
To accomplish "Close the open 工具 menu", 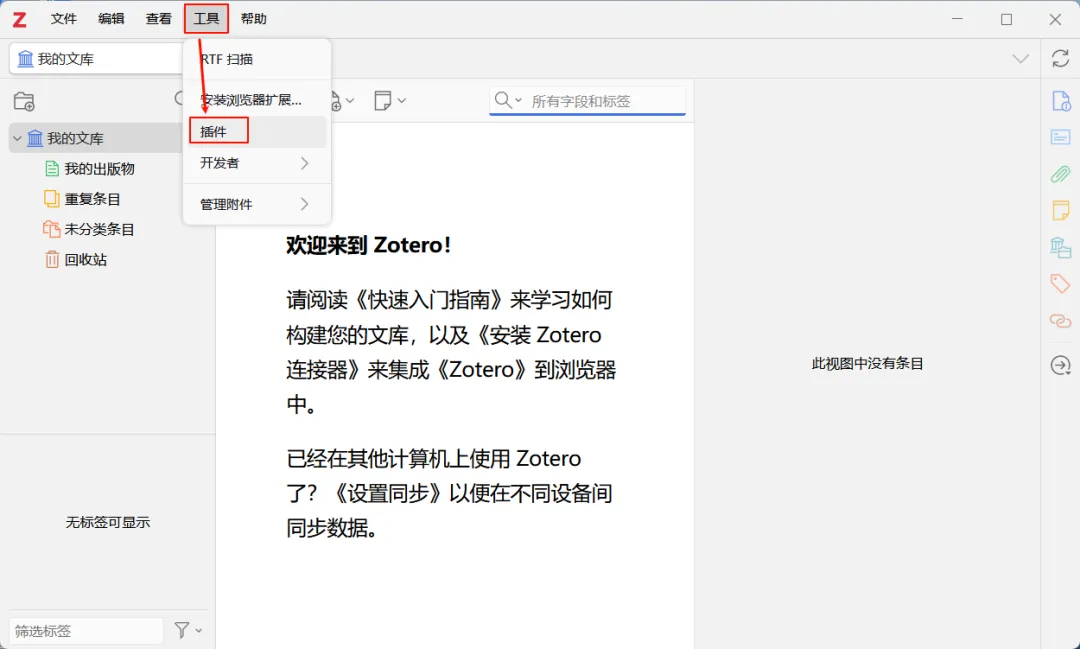I will [x=206, y=19].
